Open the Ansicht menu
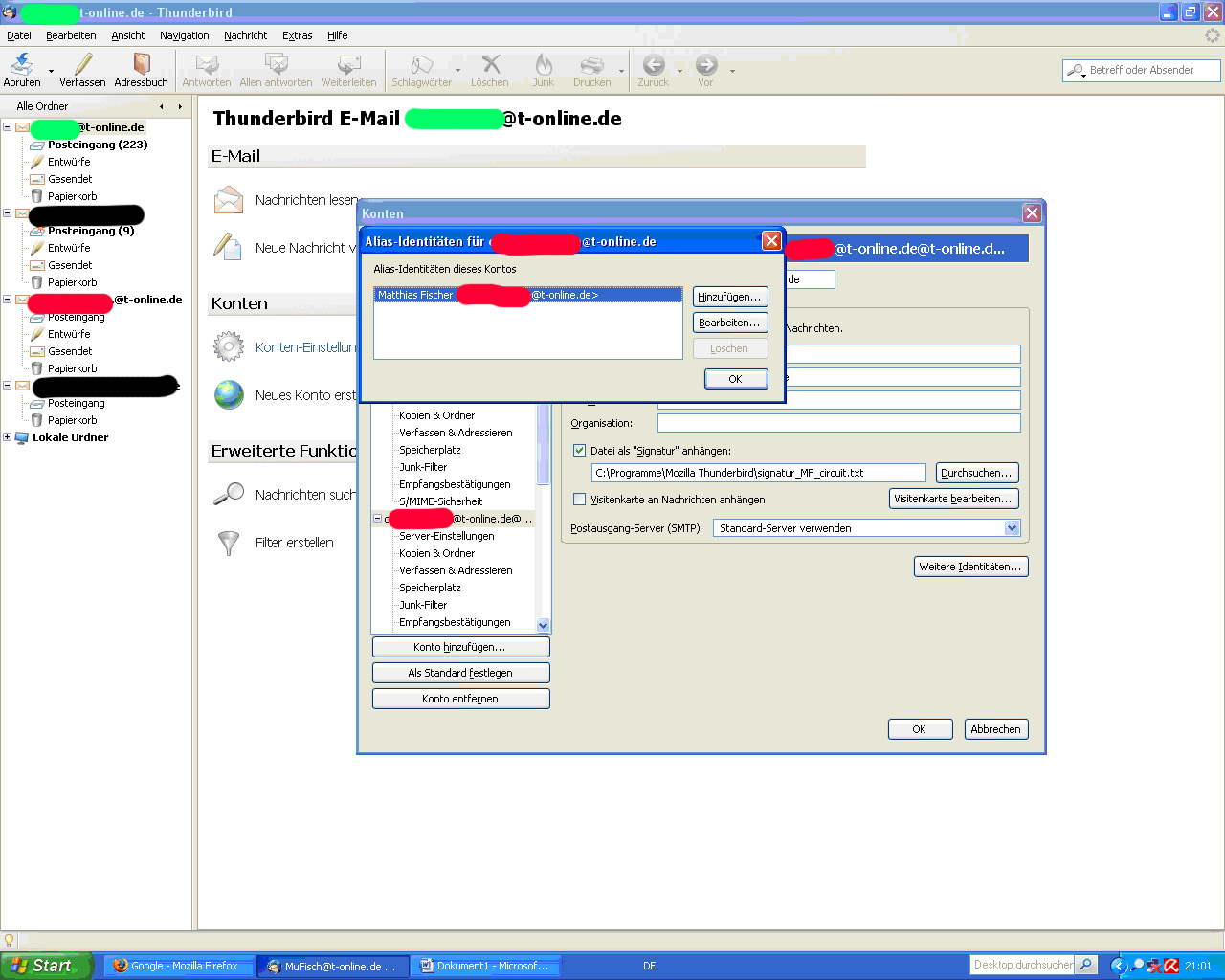 [128, 35]
